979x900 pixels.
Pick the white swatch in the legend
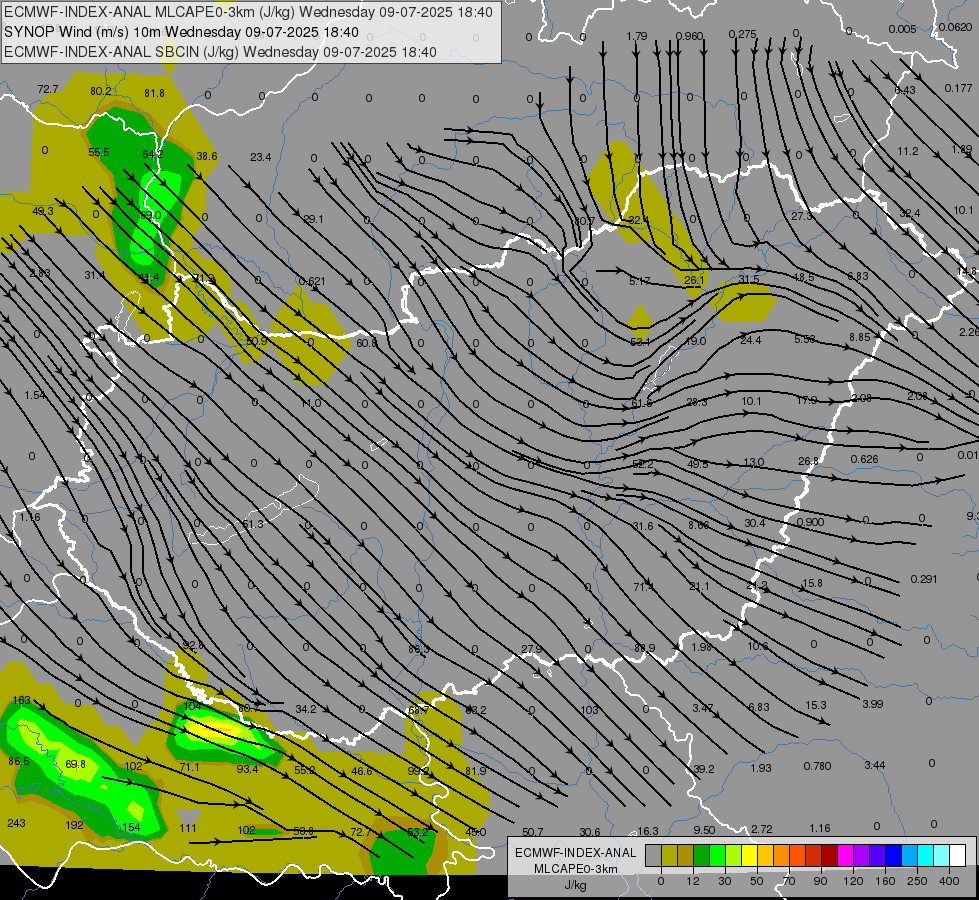click(957, 855)
